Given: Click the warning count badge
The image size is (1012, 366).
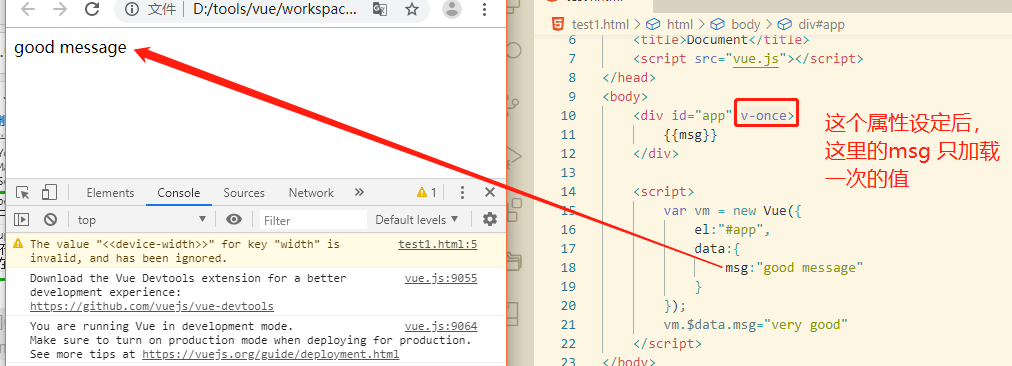Looking at the screenshot, I should click(427, 192).
